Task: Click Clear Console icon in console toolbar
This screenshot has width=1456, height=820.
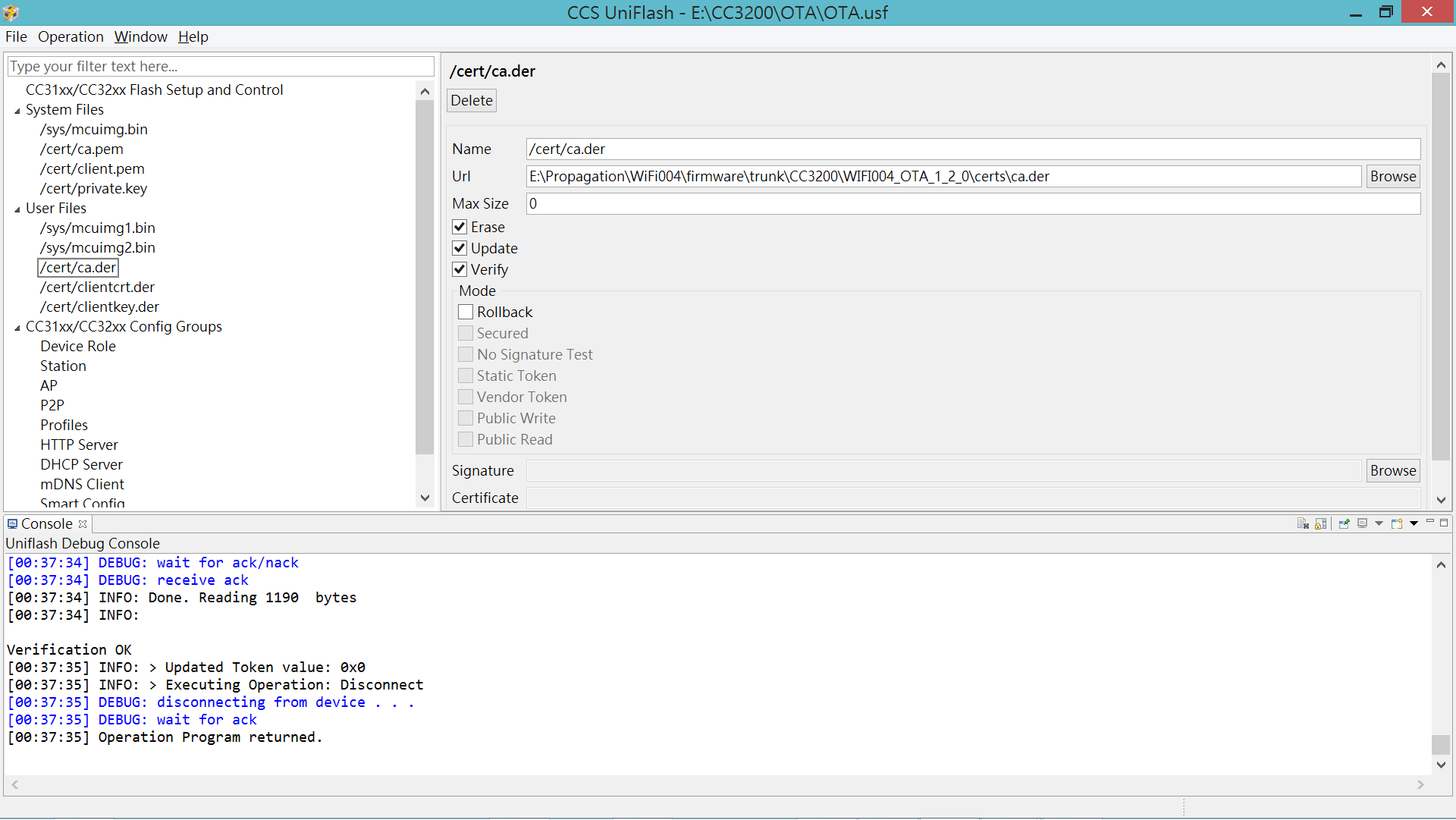Action: 1303,523
